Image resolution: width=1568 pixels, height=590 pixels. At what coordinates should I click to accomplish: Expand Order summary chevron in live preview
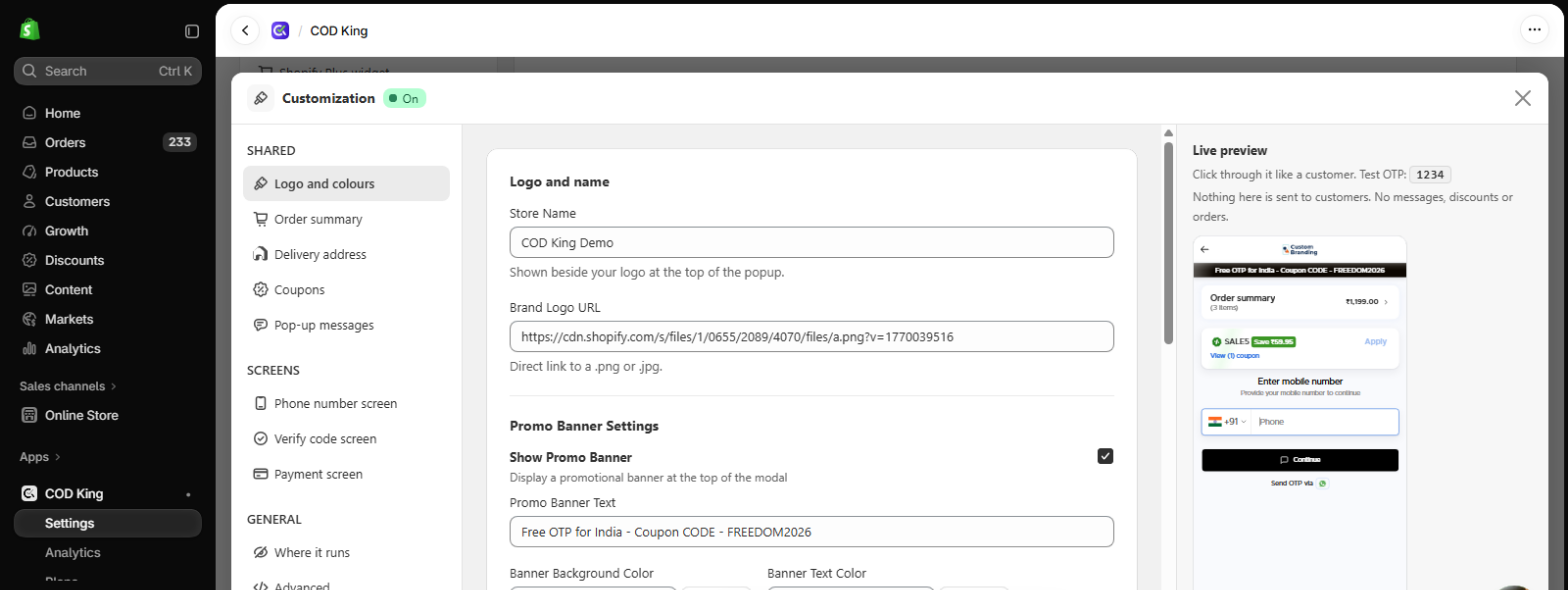pos(1386,301)
